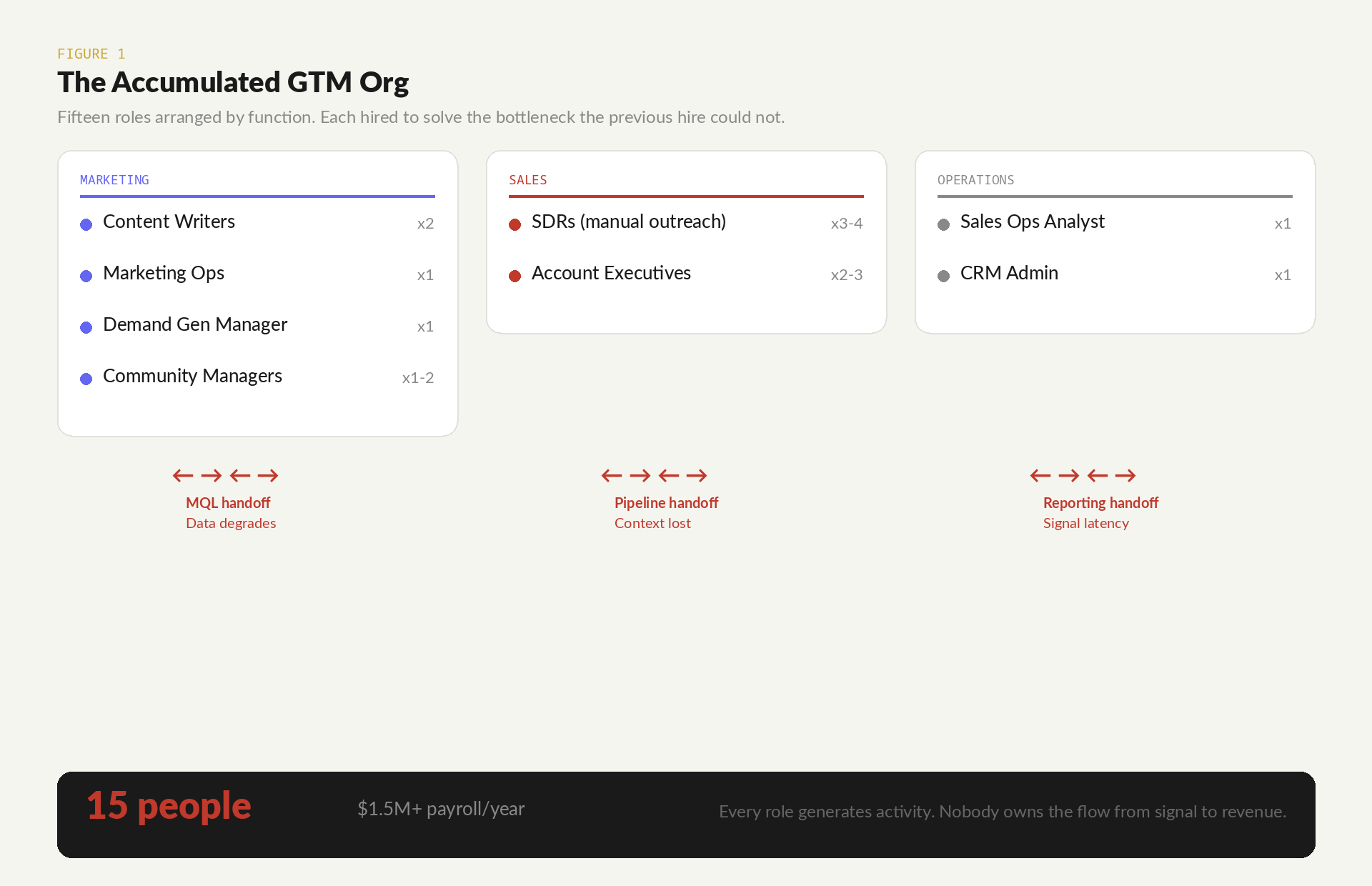
Task: Click the x3-4 count for SDRs
Action: point(846,224)
